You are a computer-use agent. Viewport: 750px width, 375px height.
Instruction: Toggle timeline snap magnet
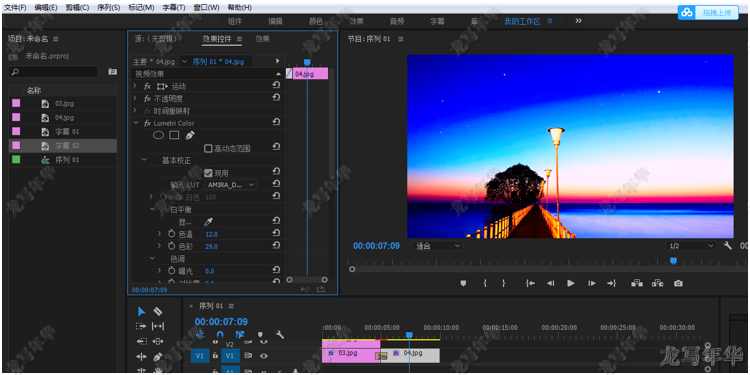220,335
